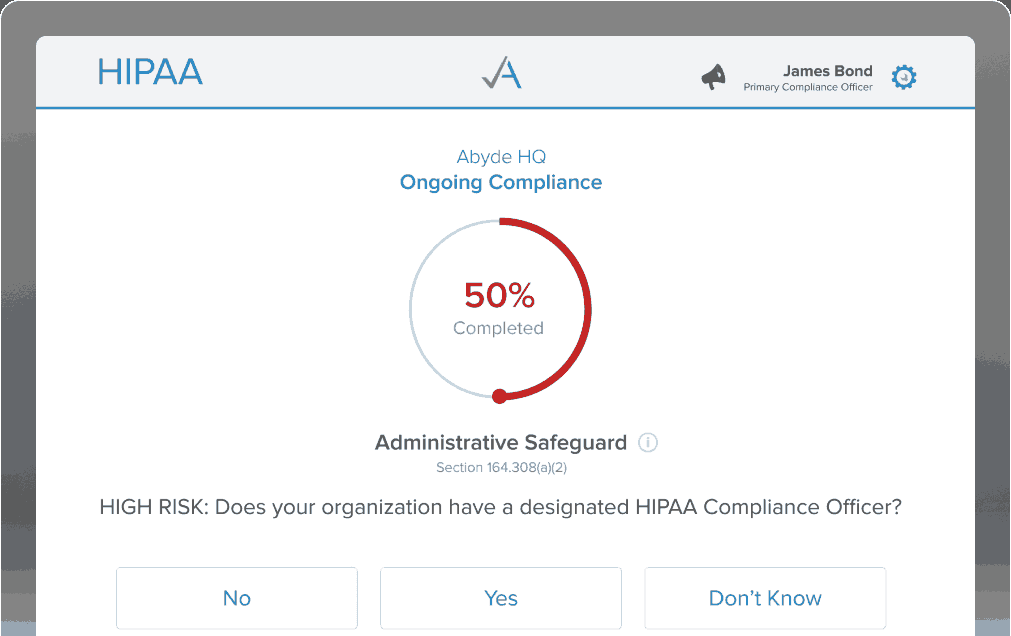Click the Primary Compliance Officer subtitle
The image size is (1011, 636).
tap(806, 87)
